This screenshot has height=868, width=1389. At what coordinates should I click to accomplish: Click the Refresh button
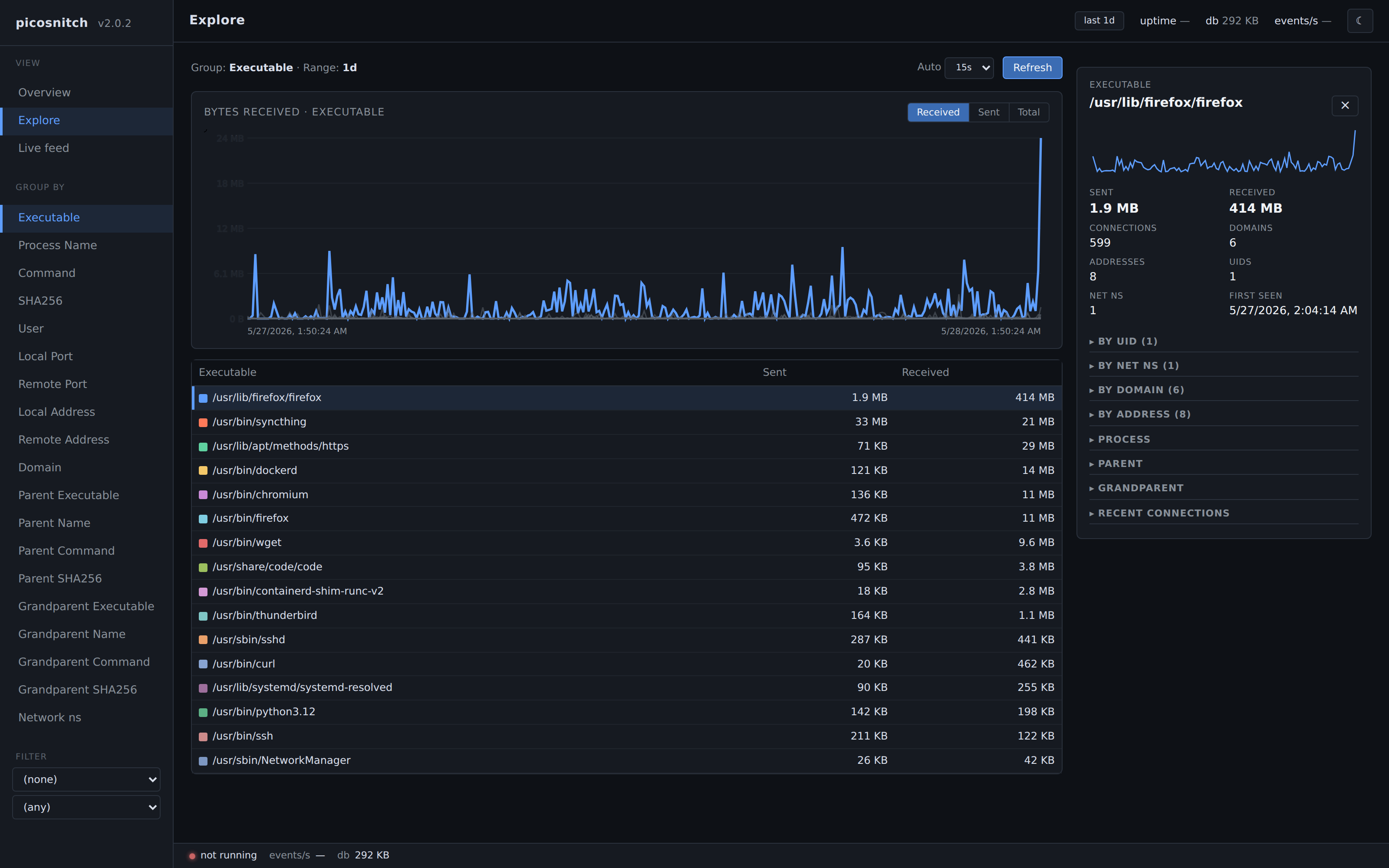pyautogui.click(x=1032, y=68)
